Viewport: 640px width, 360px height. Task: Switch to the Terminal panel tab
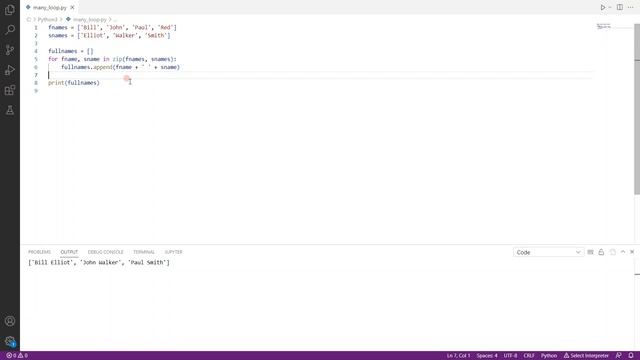pyautogui.click(x=144, y=252)
